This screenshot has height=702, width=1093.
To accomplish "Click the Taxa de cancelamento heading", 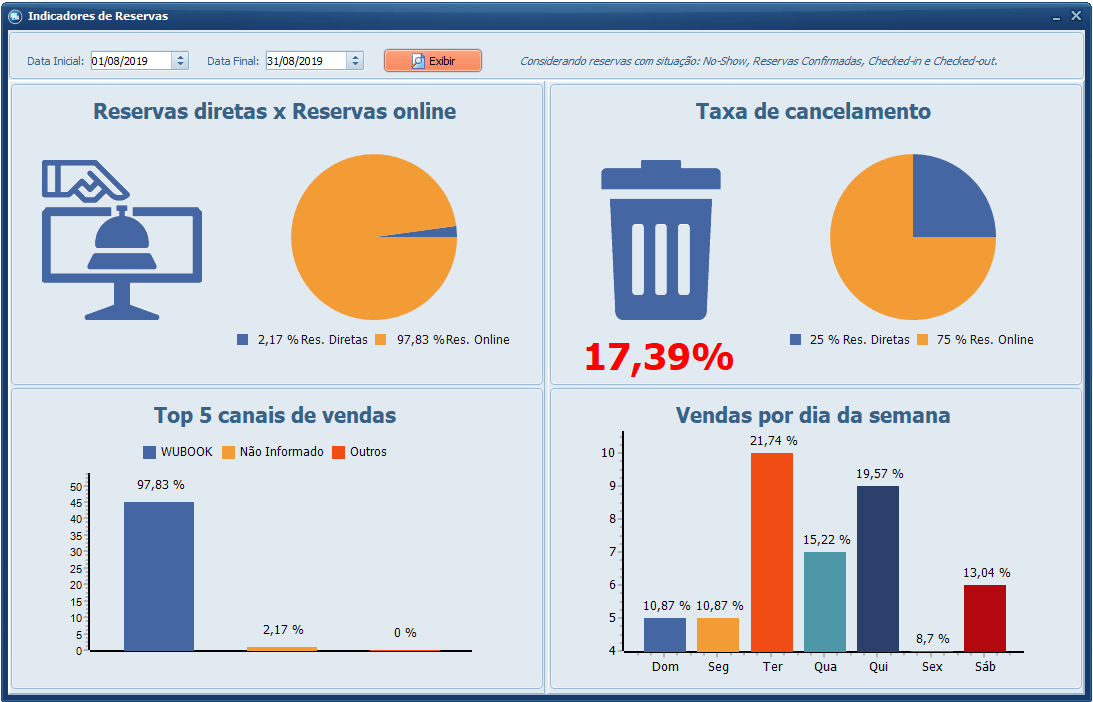I will [x=813, y=111].
